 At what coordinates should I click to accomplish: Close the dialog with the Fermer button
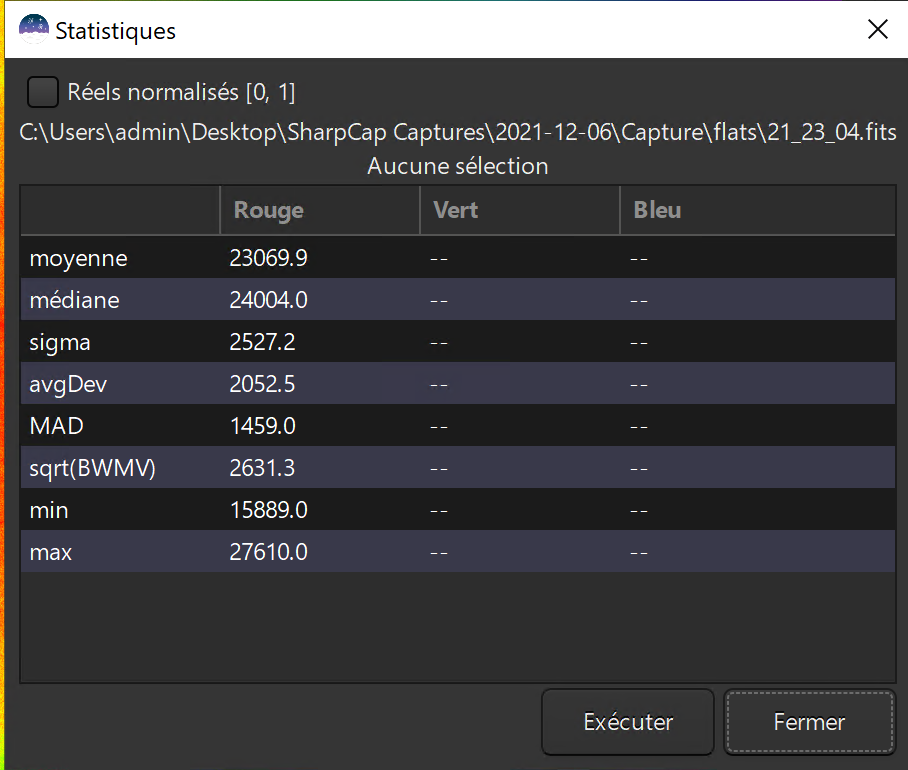(809, 722)
